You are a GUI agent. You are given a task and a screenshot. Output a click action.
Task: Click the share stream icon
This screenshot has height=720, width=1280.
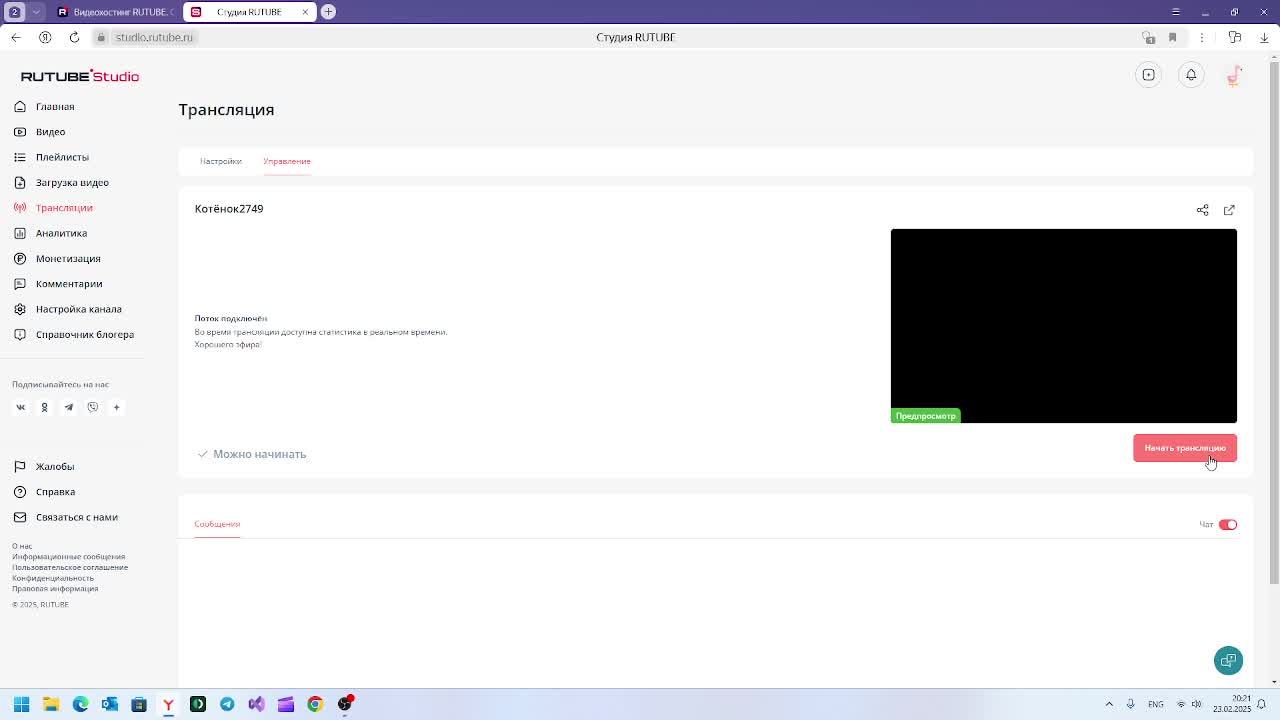(x=1202, y=210)
